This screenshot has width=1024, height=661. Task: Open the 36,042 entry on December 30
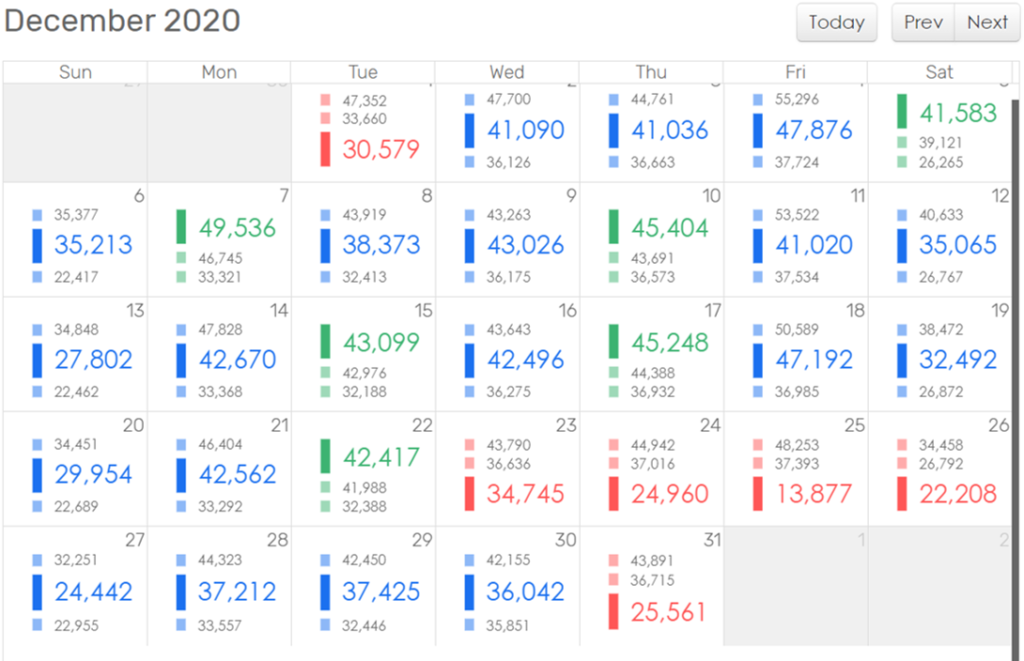pyautogui.click(x=525, y=591)
